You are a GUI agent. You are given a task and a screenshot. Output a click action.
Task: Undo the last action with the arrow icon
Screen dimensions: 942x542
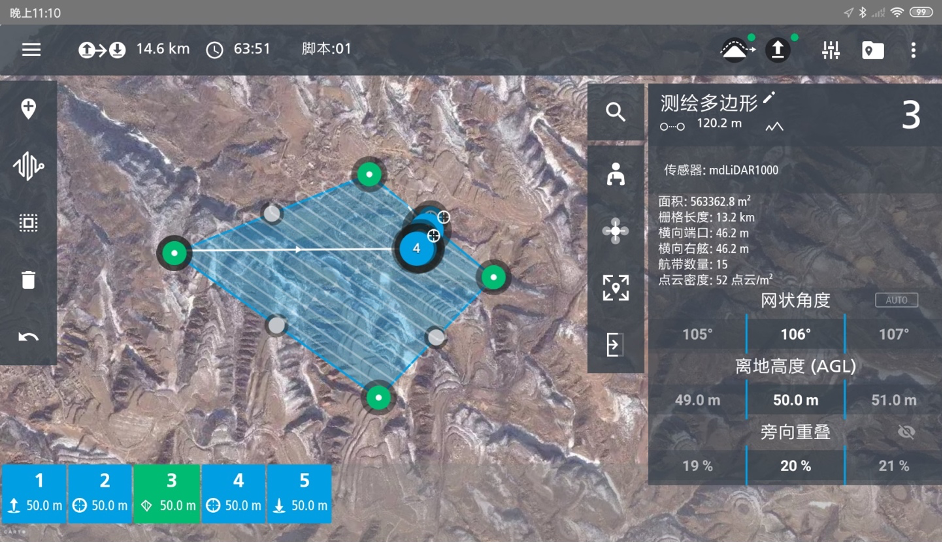28,336
